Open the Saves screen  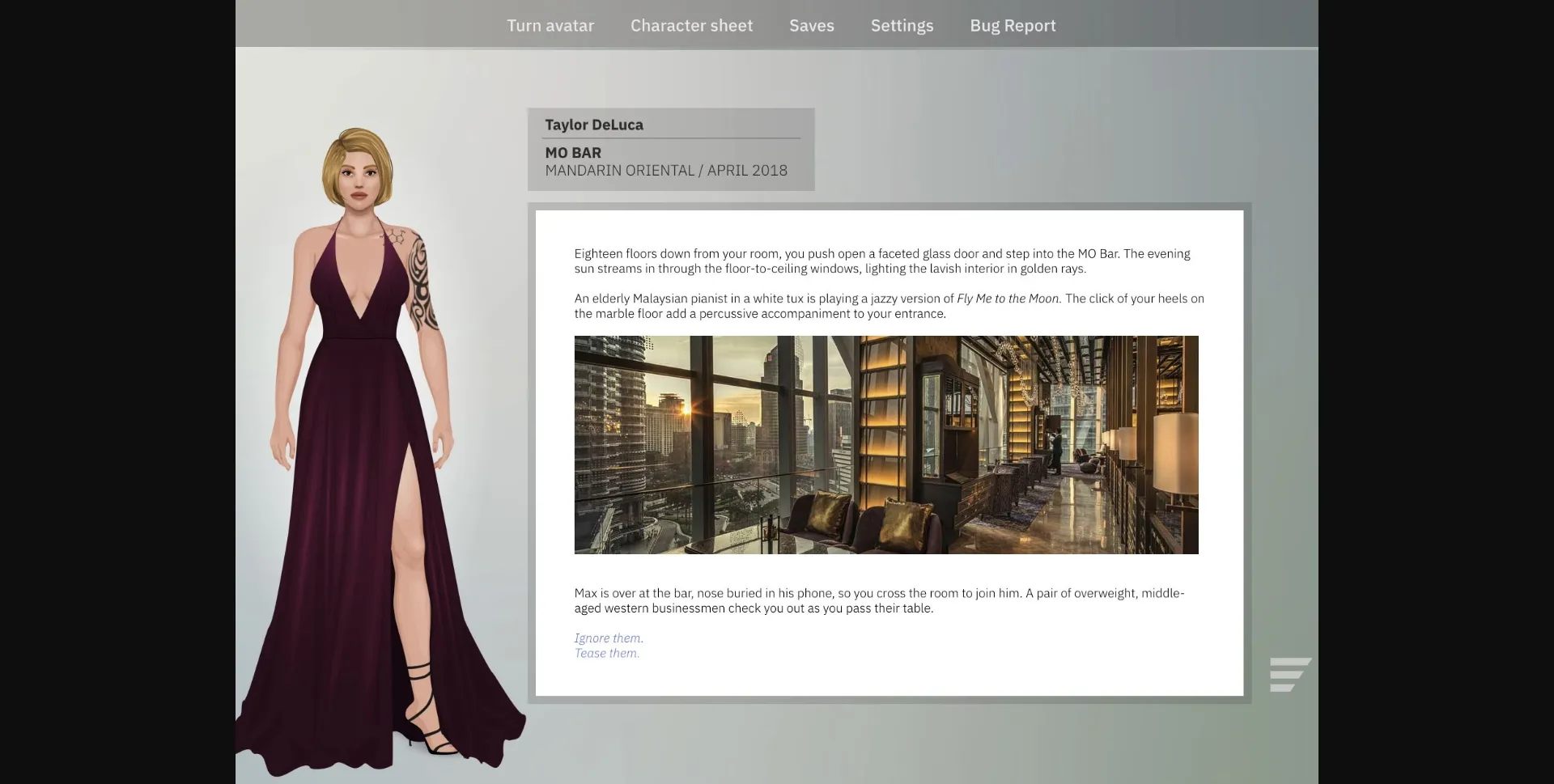tap(811, 25)
